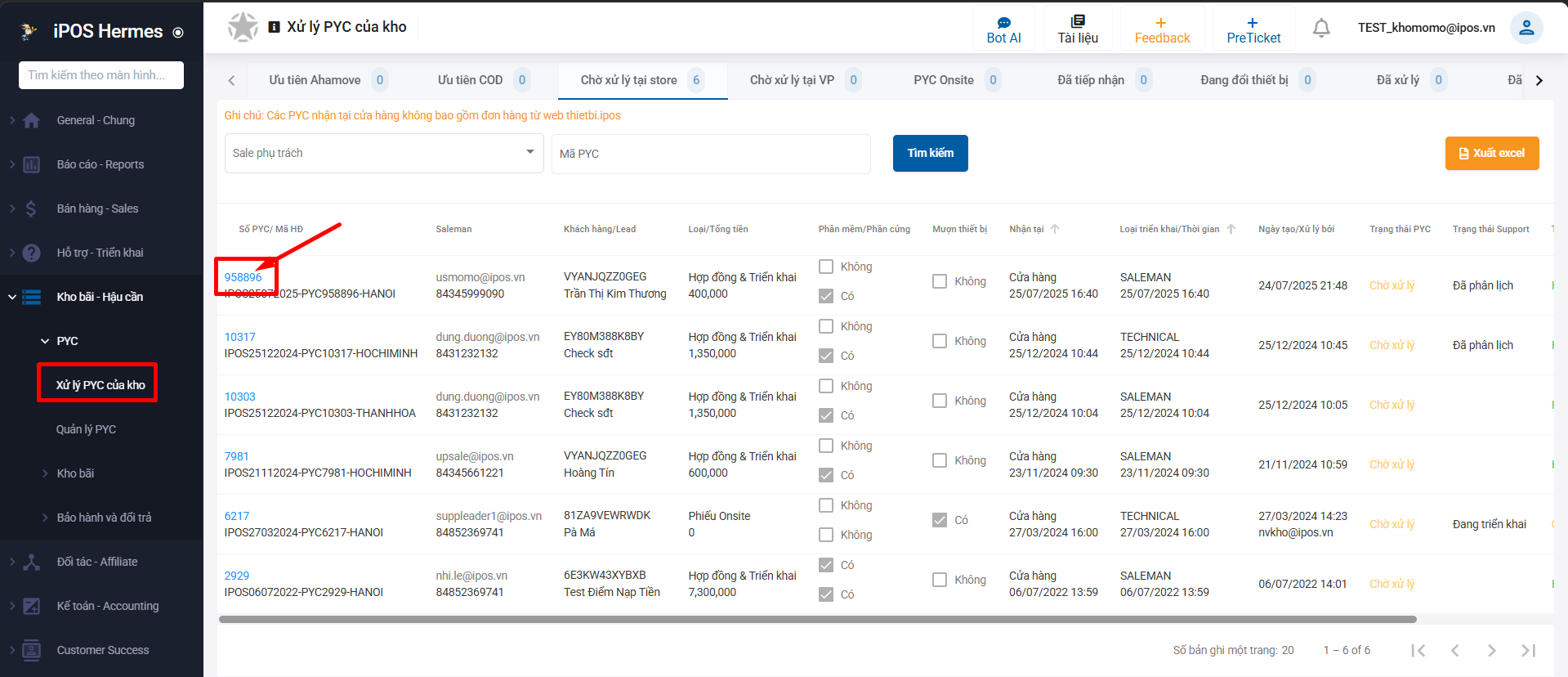Image resolution: width=1568 pixels, height=677 pixels.
Task: Toggle the first Phần mềm checkbox for PYC 2929
Action: pyautogui.click(x=826, y=565)
